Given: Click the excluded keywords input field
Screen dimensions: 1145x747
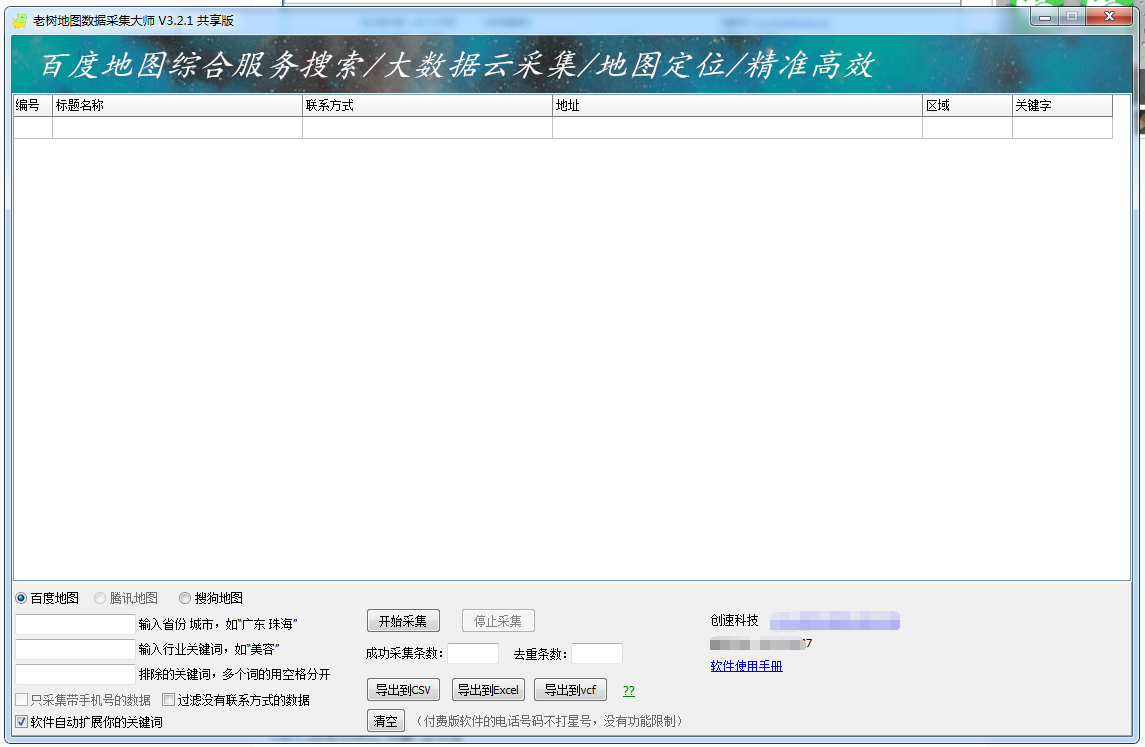Looking at the screenshot, I should point(75,674).
